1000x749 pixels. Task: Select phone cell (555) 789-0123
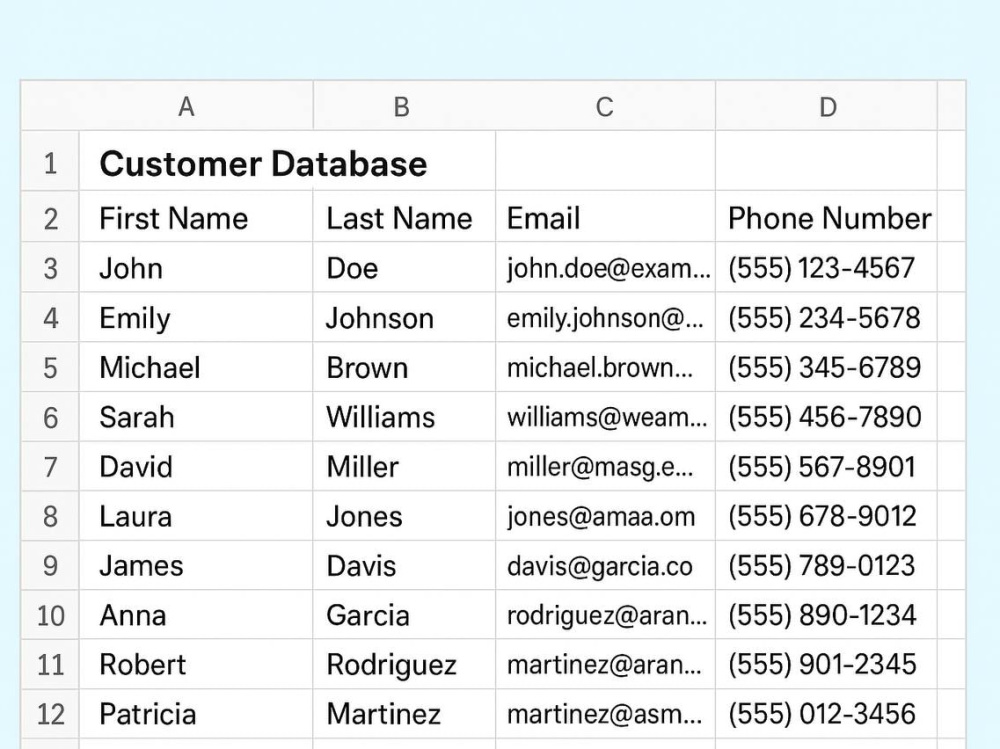[x=827, y=565]
